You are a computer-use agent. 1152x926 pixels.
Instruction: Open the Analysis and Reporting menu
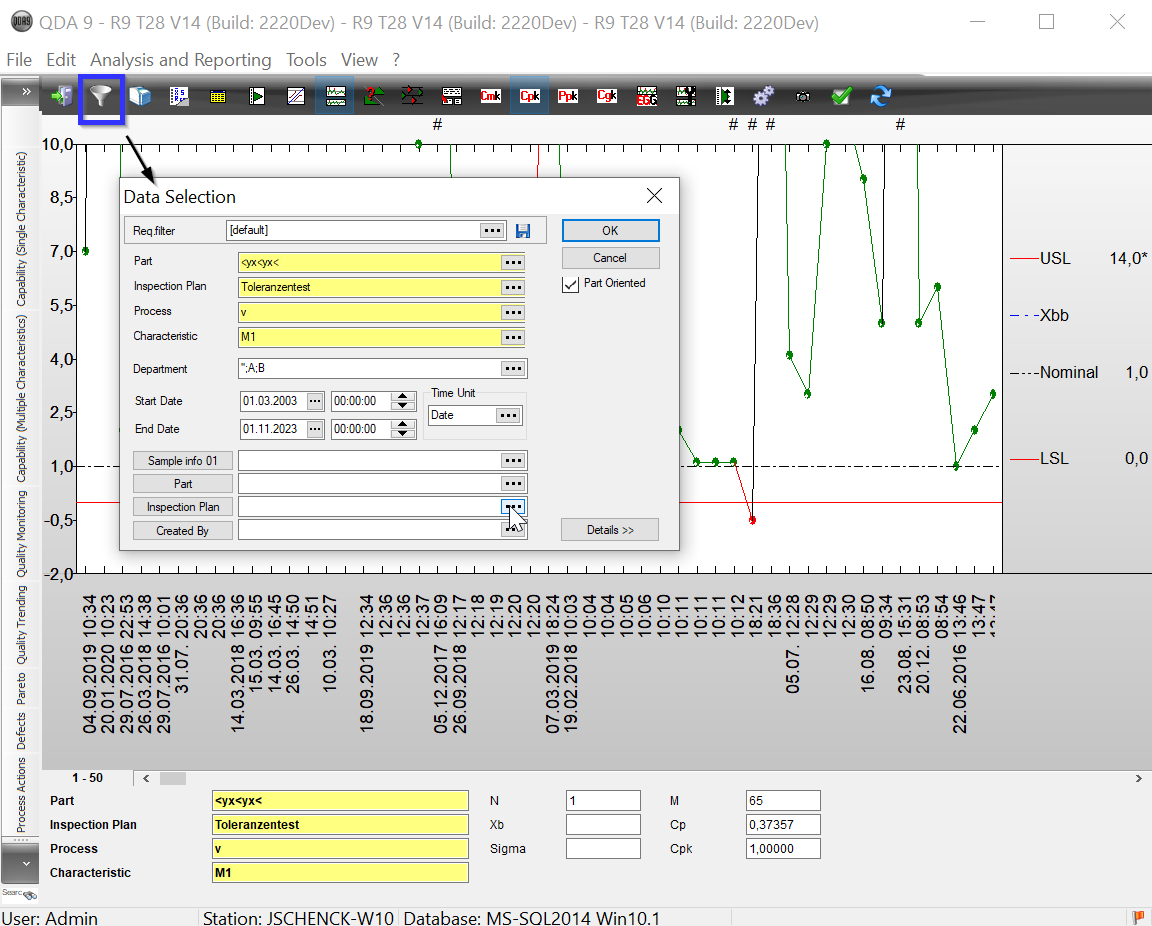point(180,60)
